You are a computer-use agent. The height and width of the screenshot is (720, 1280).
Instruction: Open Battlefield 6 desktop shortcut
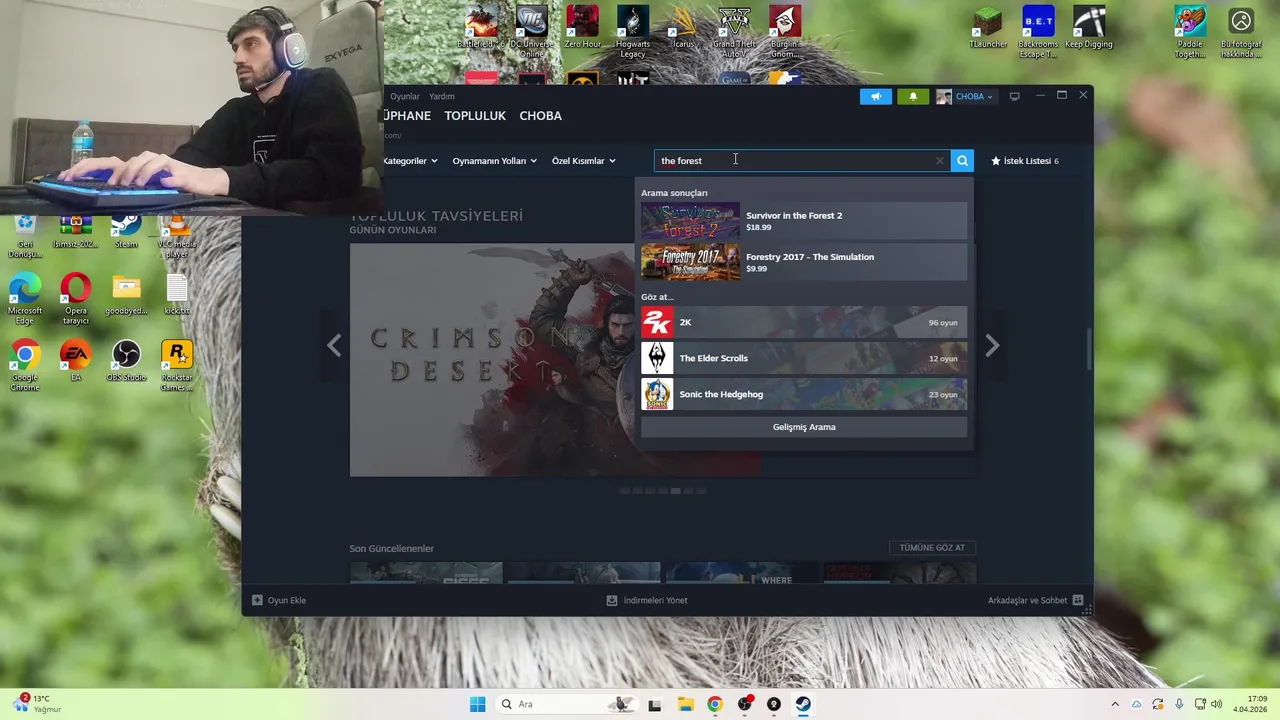pyautogui.click(x=482, y=28)
